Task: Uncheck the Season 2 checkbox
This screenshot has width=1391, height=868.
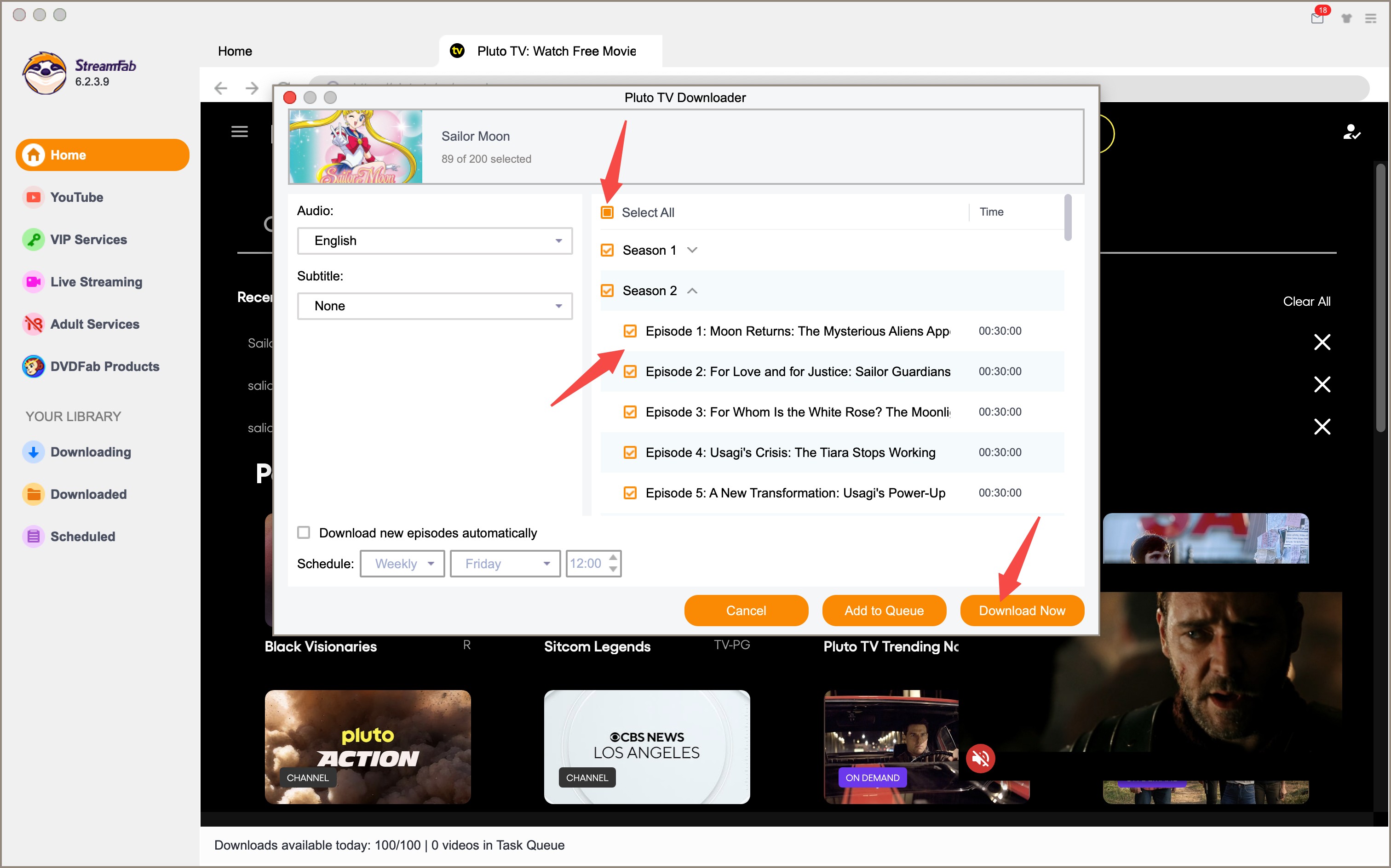Action: 607,291
